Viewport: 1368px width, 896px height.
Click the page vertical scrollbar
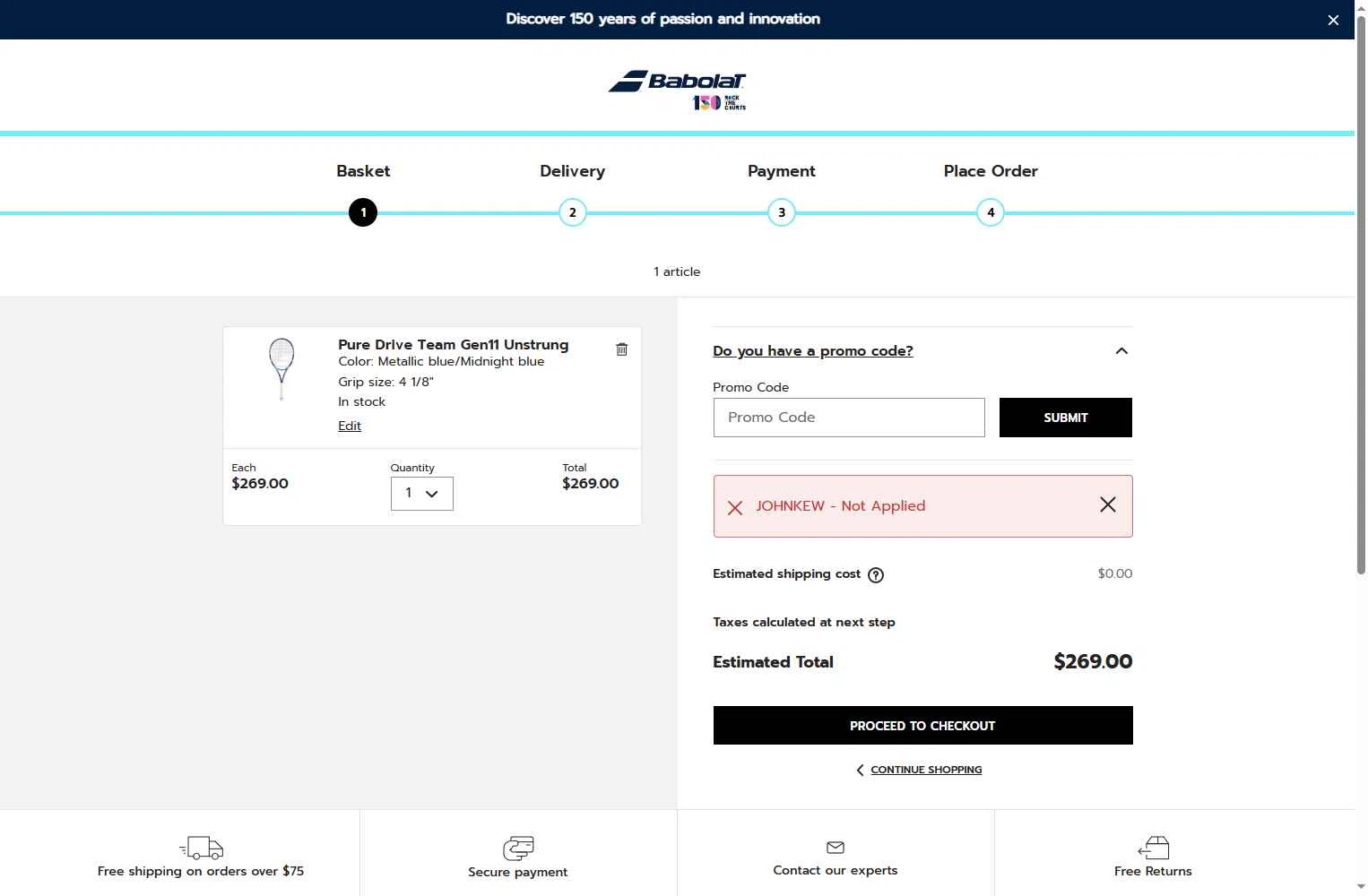coord(1361,296)
